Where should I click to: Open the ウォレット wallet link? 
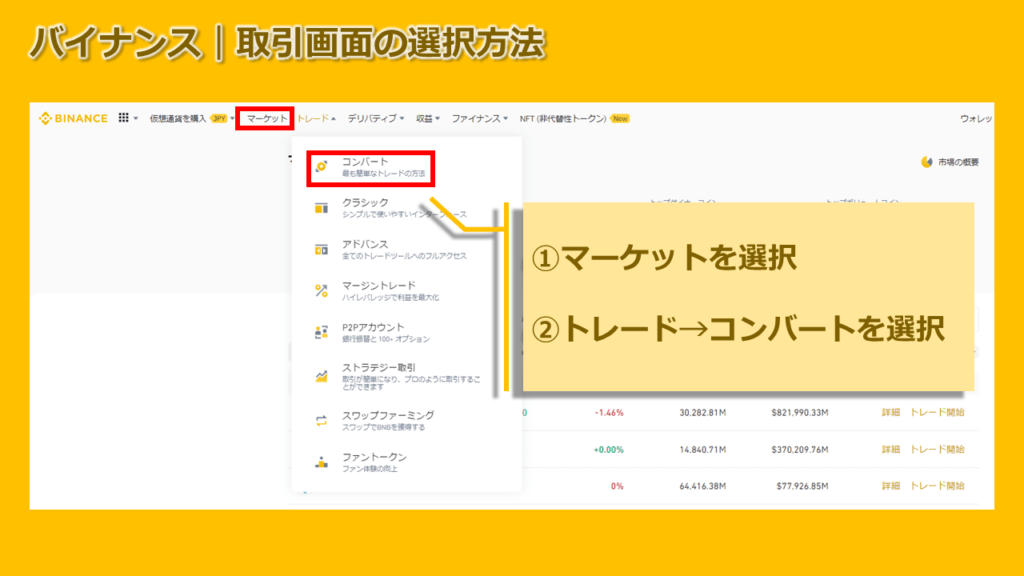coord(976,118)
